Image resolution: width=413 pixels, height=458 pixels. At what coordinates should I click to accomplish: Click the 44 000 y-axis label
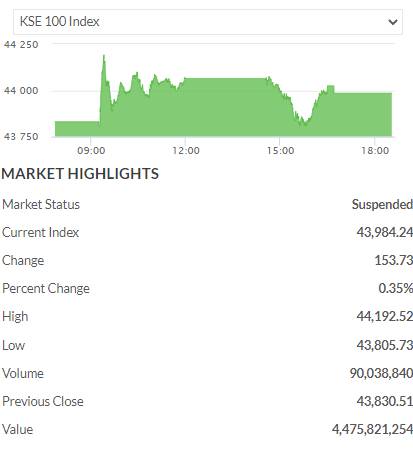(21, 91)
